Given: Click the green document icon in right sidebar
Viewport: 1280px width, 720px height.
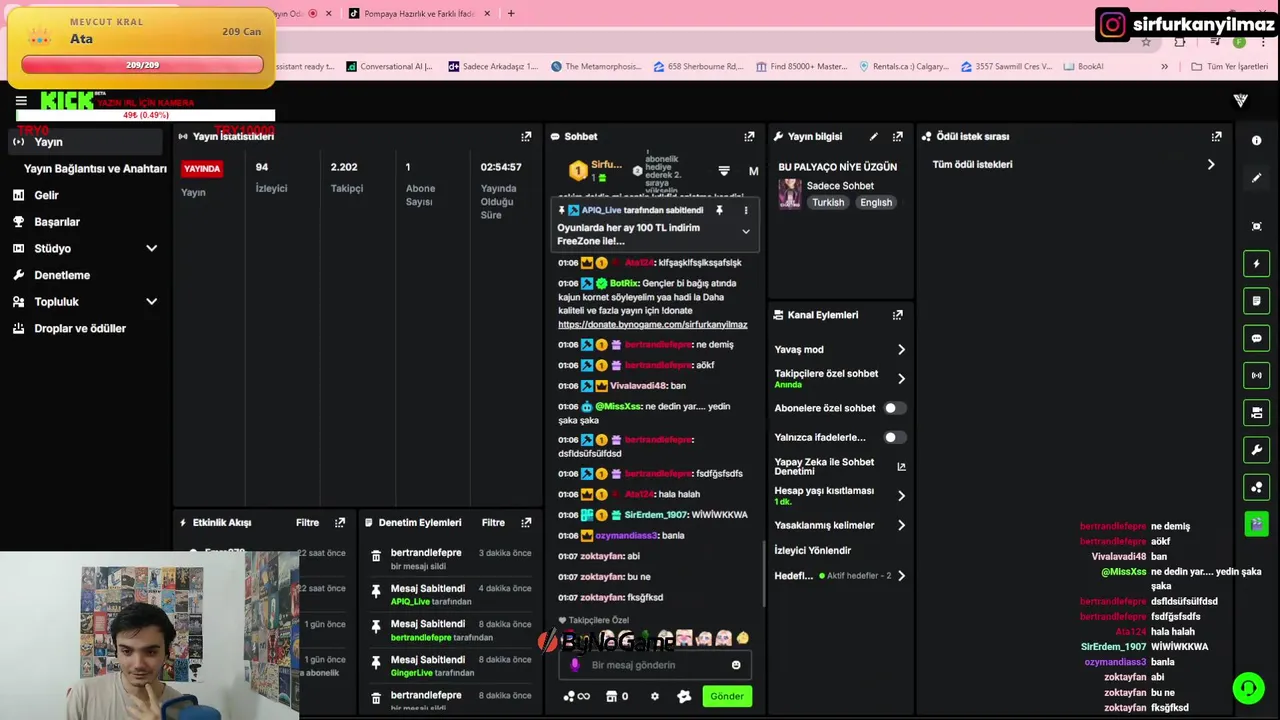Looking at the screenshot, I should point(1257,301).
